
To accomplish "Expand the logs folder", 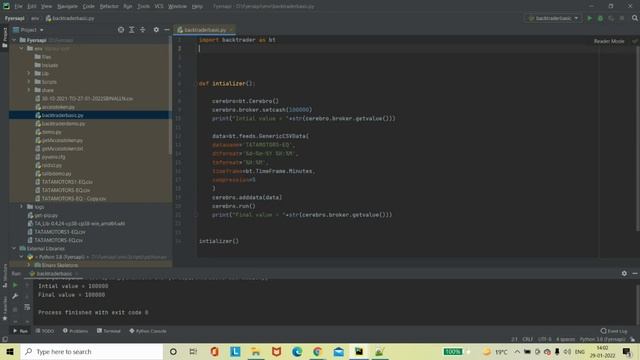I will 21,207.
